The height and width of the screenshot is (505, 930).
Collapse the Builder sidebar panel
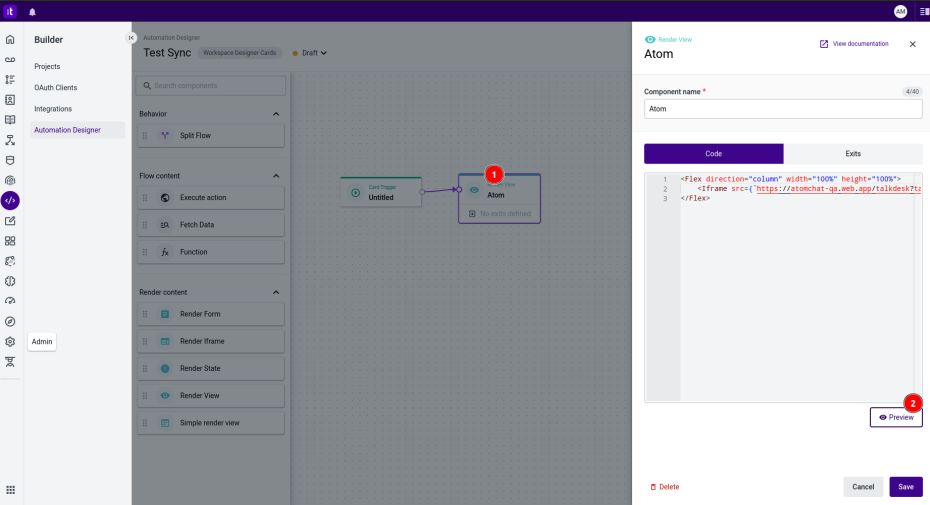point(130,38)
